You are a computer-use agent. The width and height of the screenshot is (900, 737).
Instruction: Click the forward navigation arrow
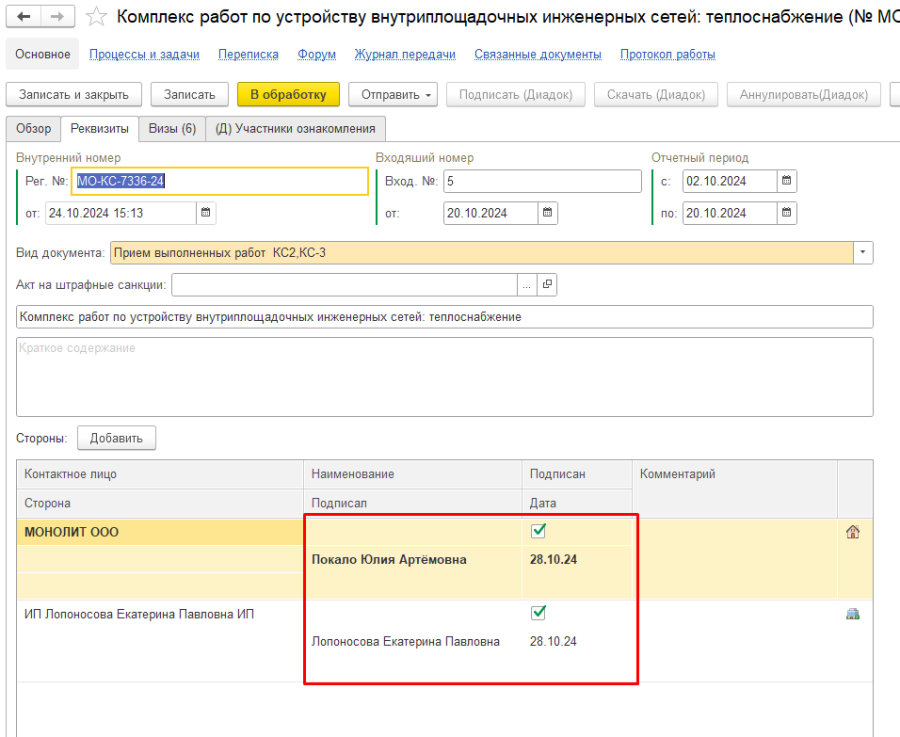57,17
